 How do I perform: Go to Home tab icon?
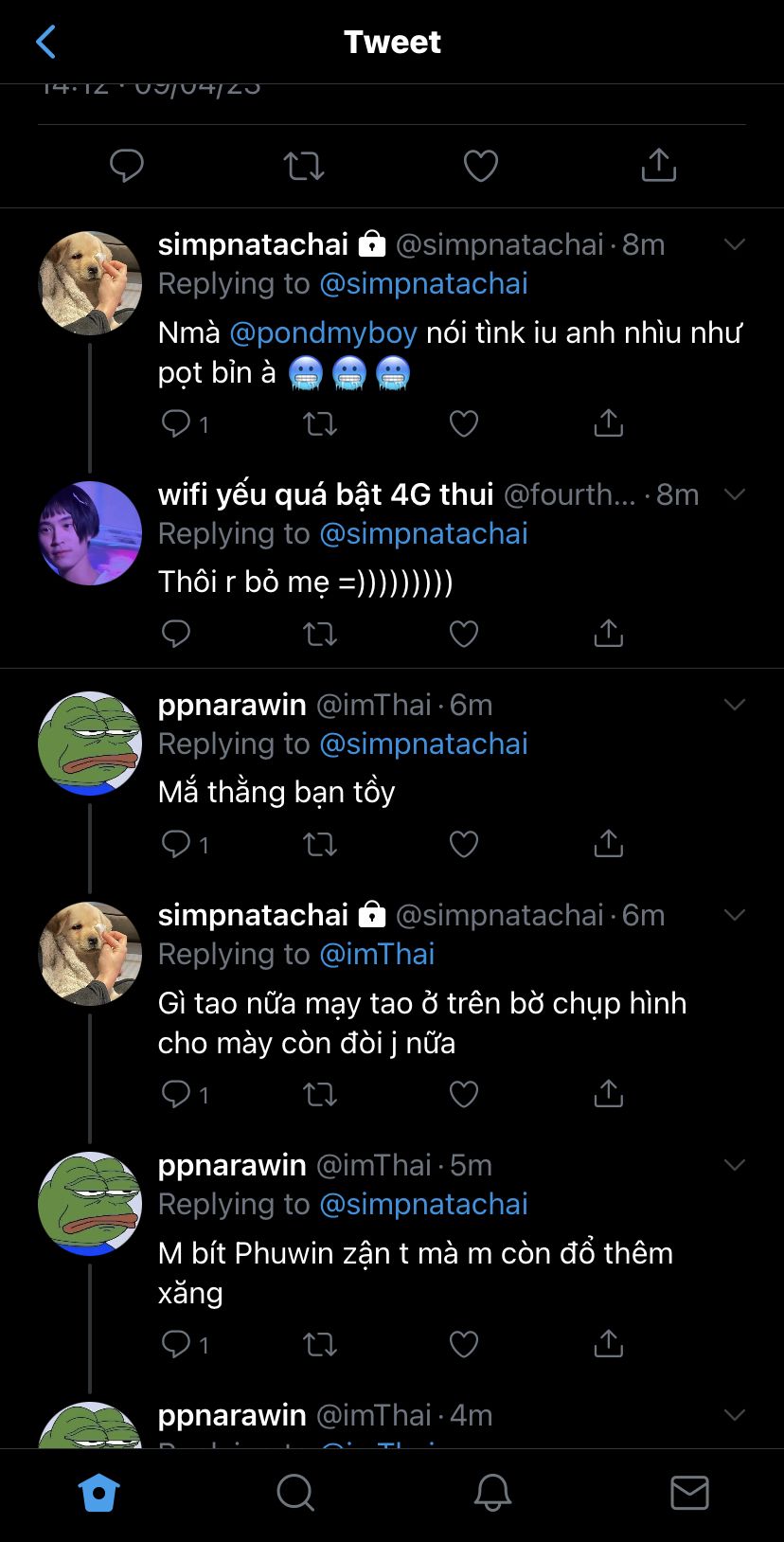pyautogui.click(x=98, y=1493)
